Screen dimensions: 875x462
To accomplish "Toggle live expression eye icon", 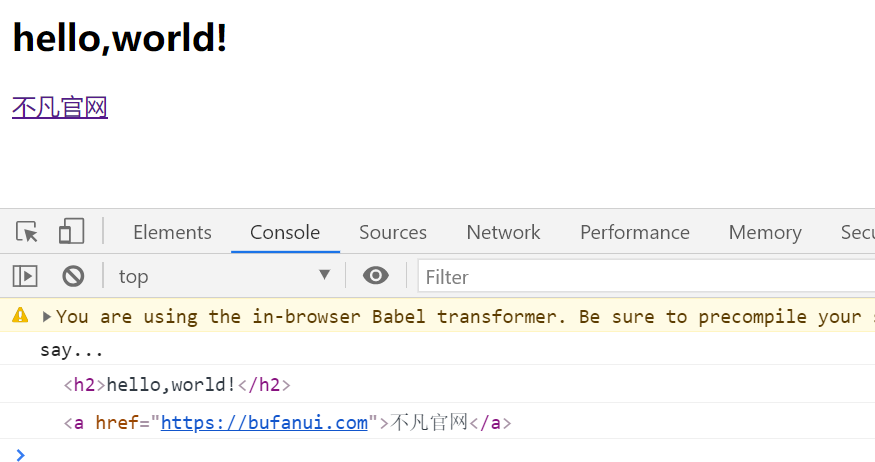I will click(376, 276).
